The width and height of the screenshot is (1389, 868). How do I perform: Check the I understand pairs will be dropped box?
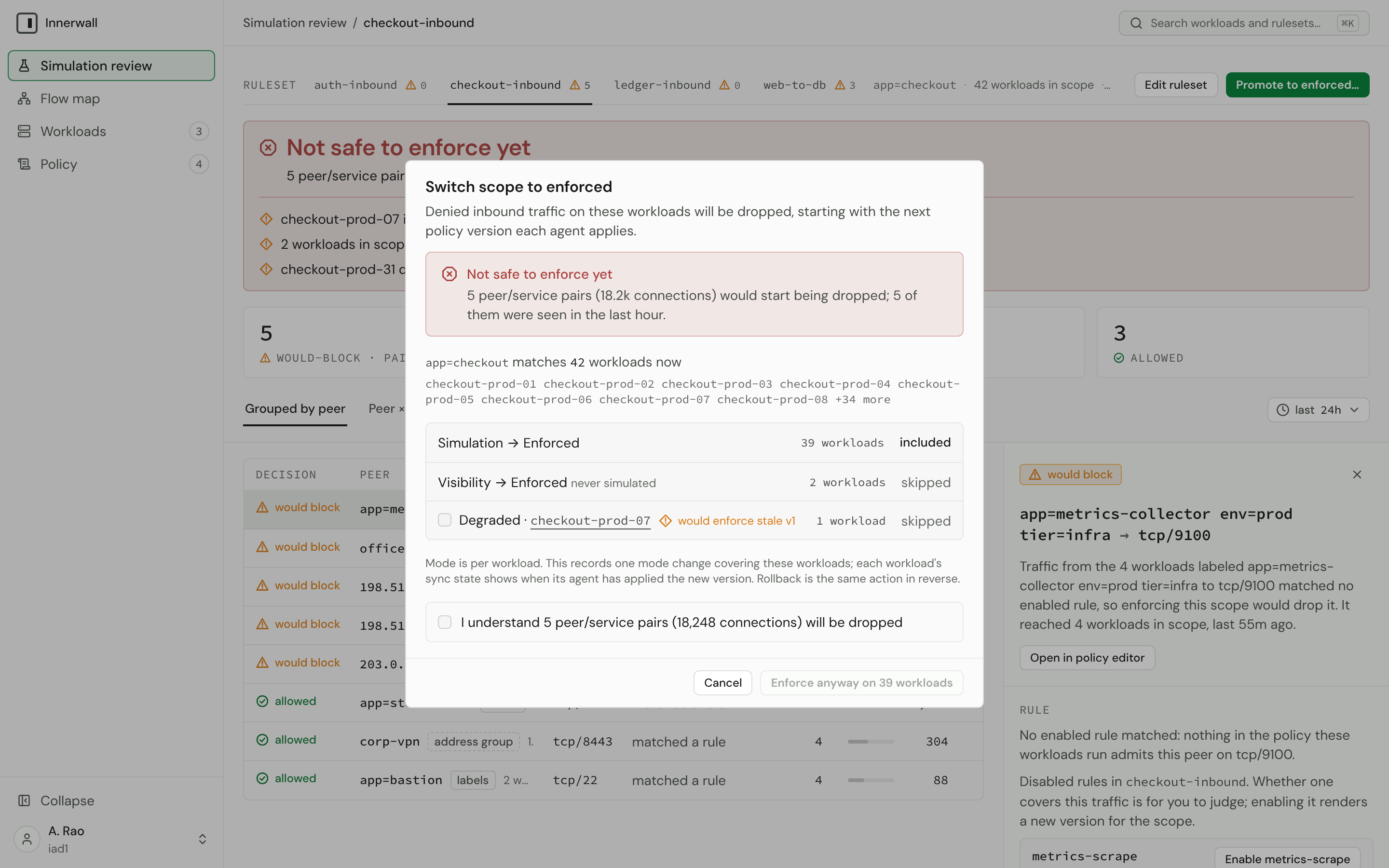444,622
